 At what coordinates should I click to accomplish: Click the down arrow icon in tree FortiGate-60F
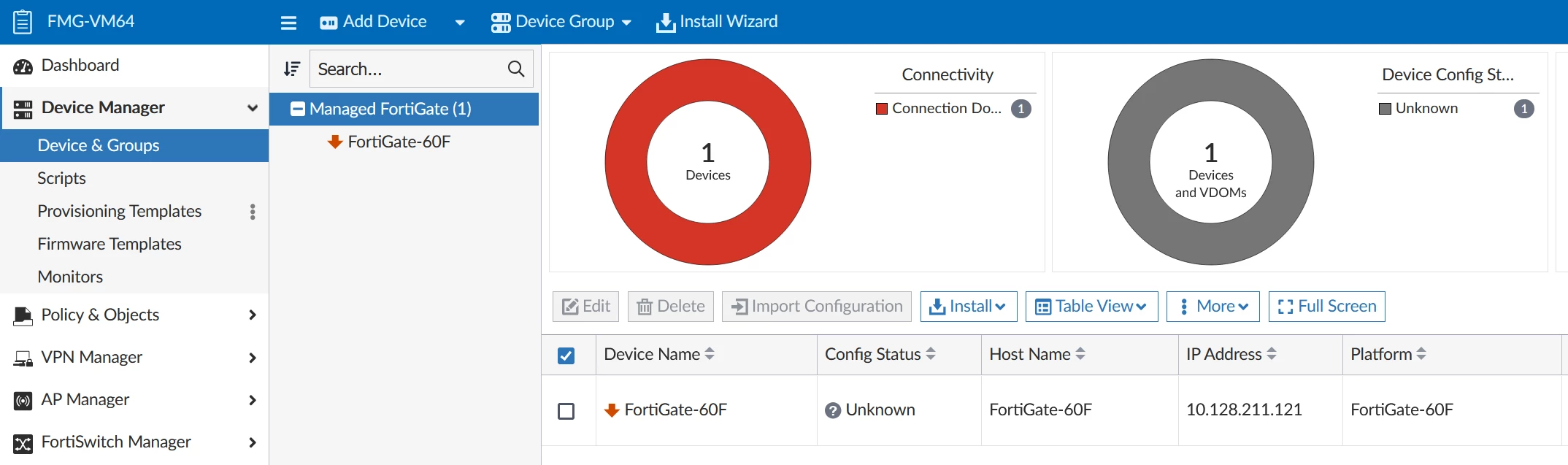(x=335, y=142)
